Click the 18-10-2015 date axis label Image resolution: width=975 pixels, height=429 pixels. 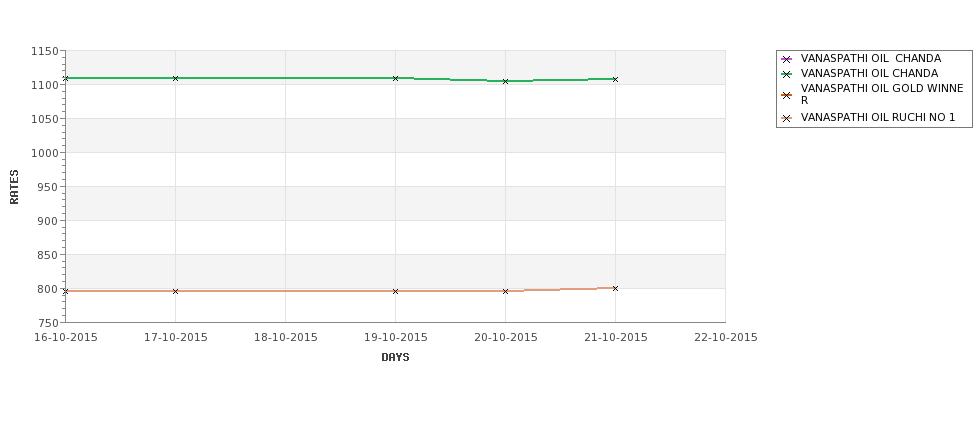[x=285, y=338]
